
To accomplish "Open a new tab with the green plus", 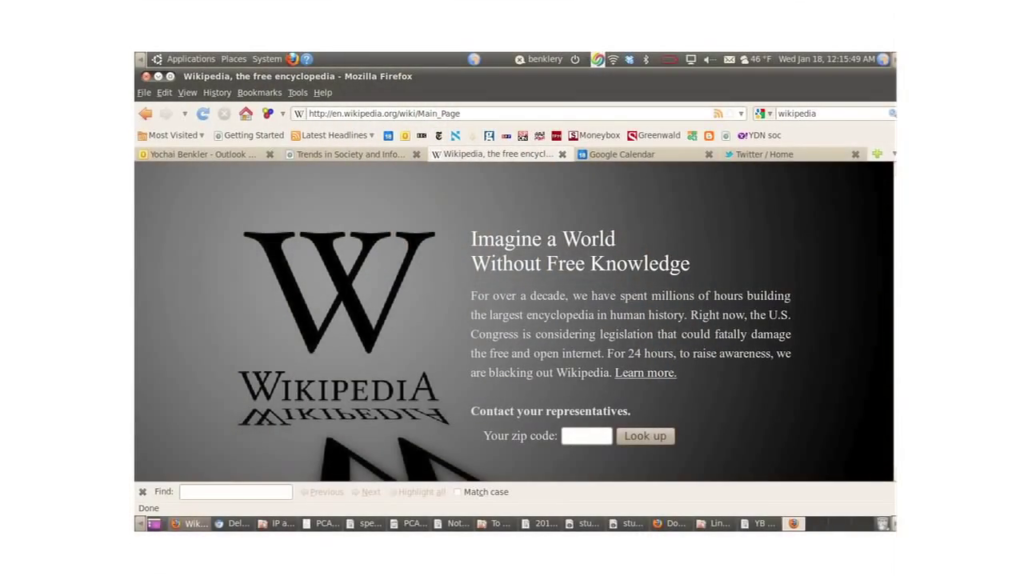I will pos(877,154).
